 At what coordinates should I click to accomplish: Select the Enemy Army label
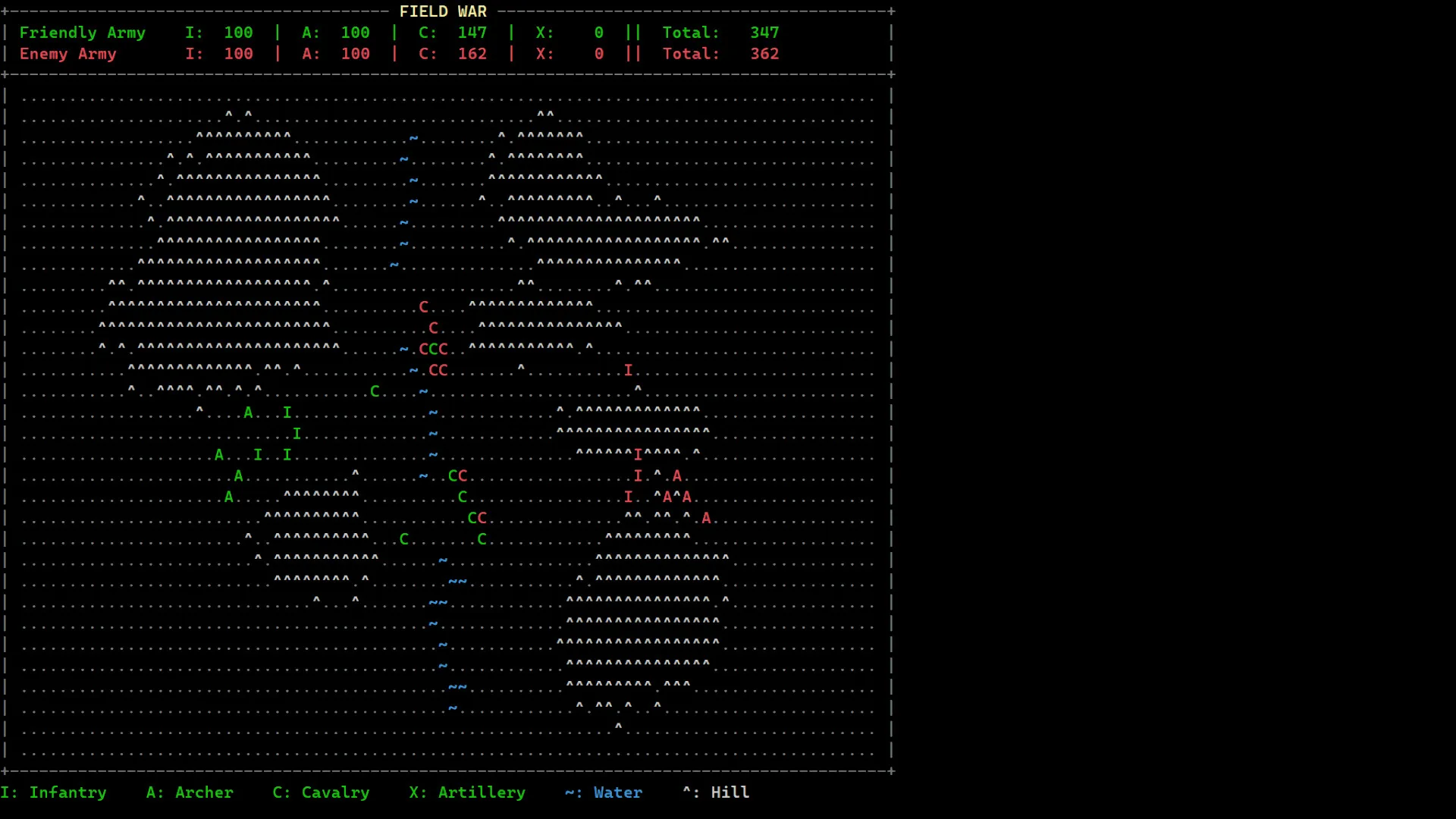[x=67, y=54]
